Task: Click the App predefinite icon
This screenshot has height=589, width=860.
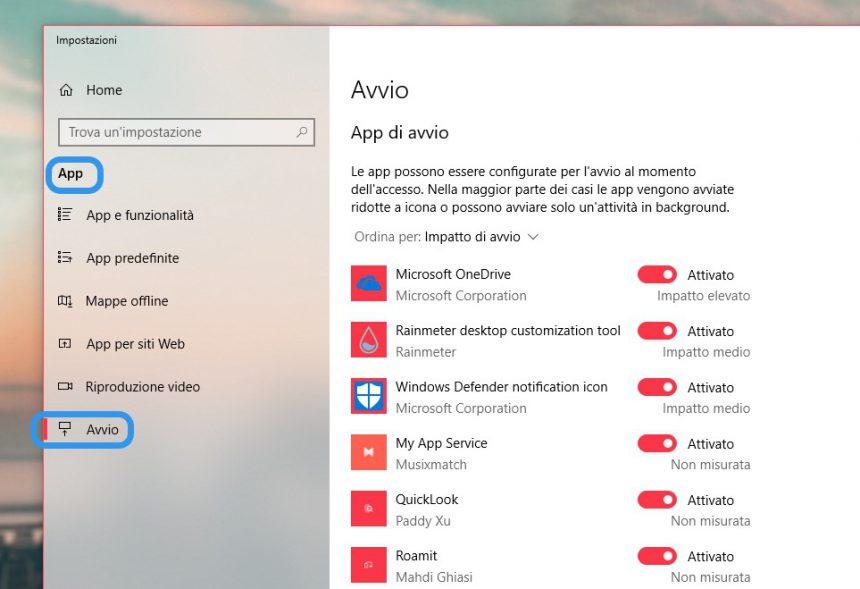Action: pos(65,257)
